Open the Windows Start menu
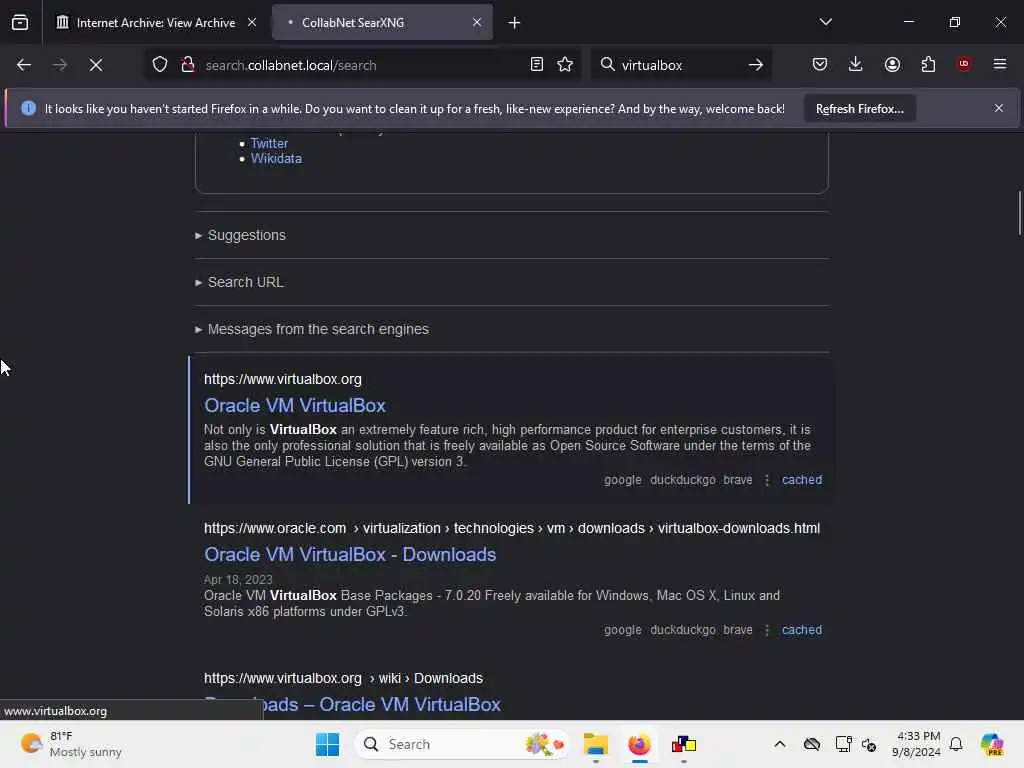This screenshot has height=768, width=1024. 327,744
